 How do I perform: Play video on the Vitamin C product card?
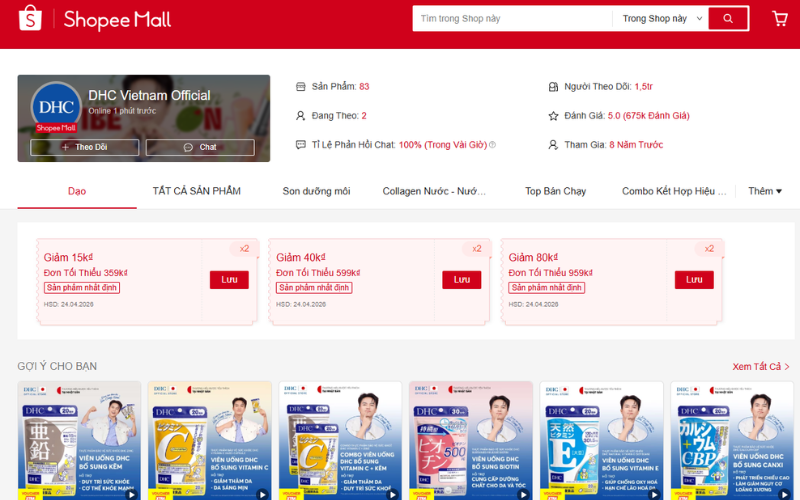point(262,494)
